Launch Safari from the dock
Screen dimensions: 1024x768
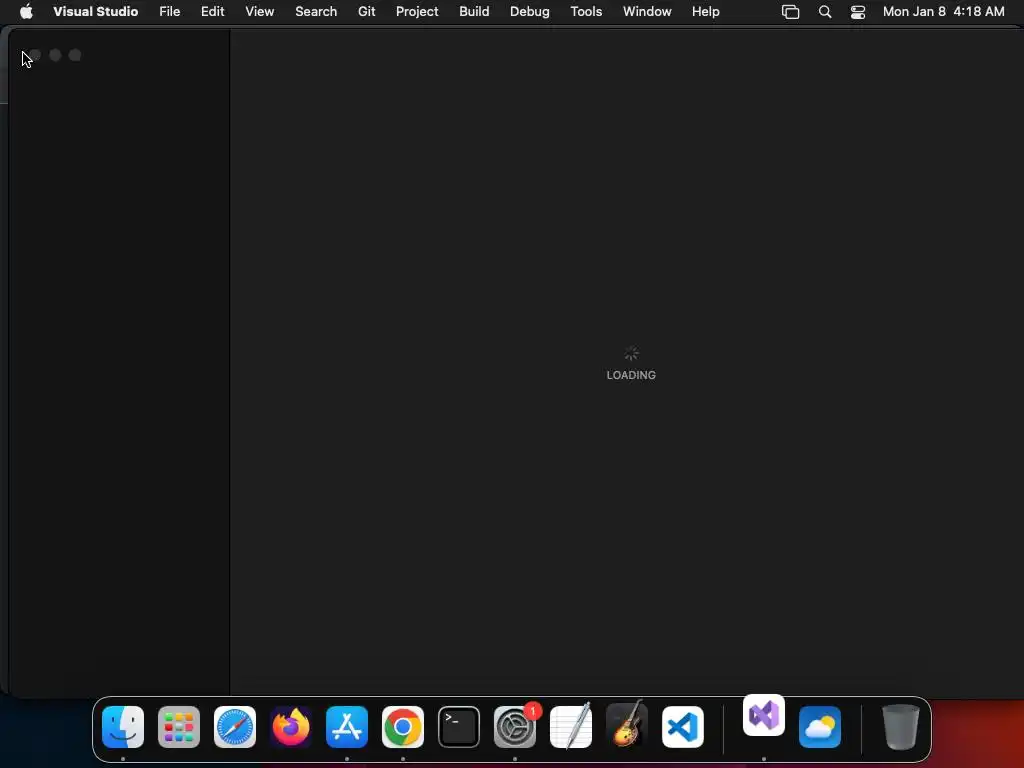235,727
